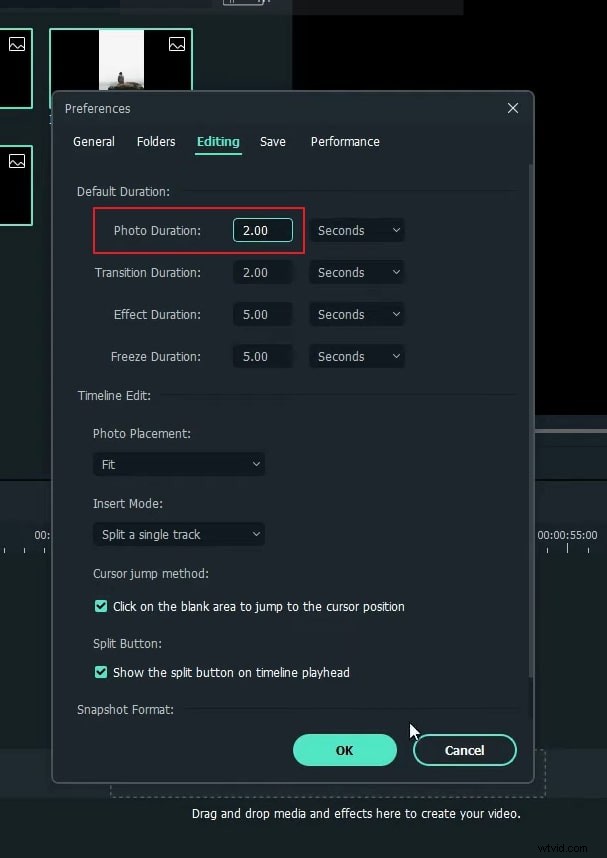This screenshot has width=607, height=858.
Task: Open the Freeze Duration units dropdown
Action: coord(357,356)
